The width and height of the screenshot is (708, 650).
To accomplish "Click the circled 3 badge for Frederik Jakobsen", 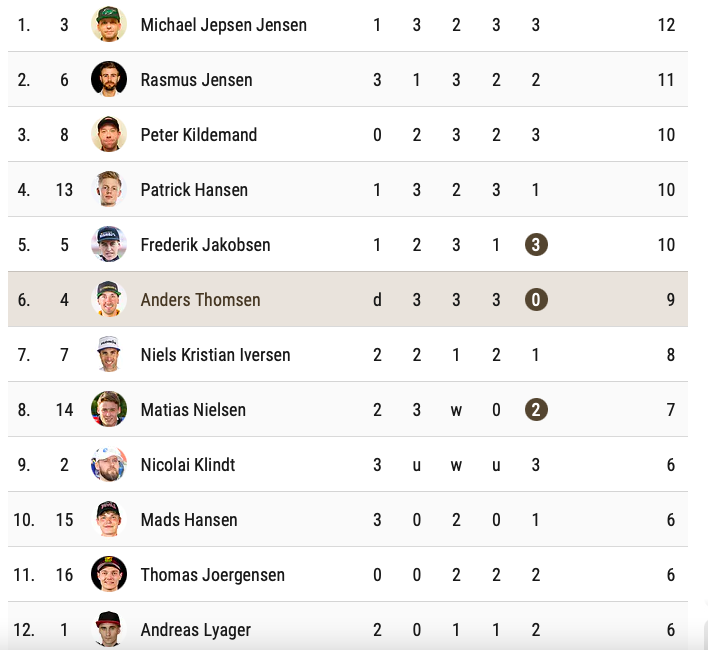I will [x=536, y=245].
